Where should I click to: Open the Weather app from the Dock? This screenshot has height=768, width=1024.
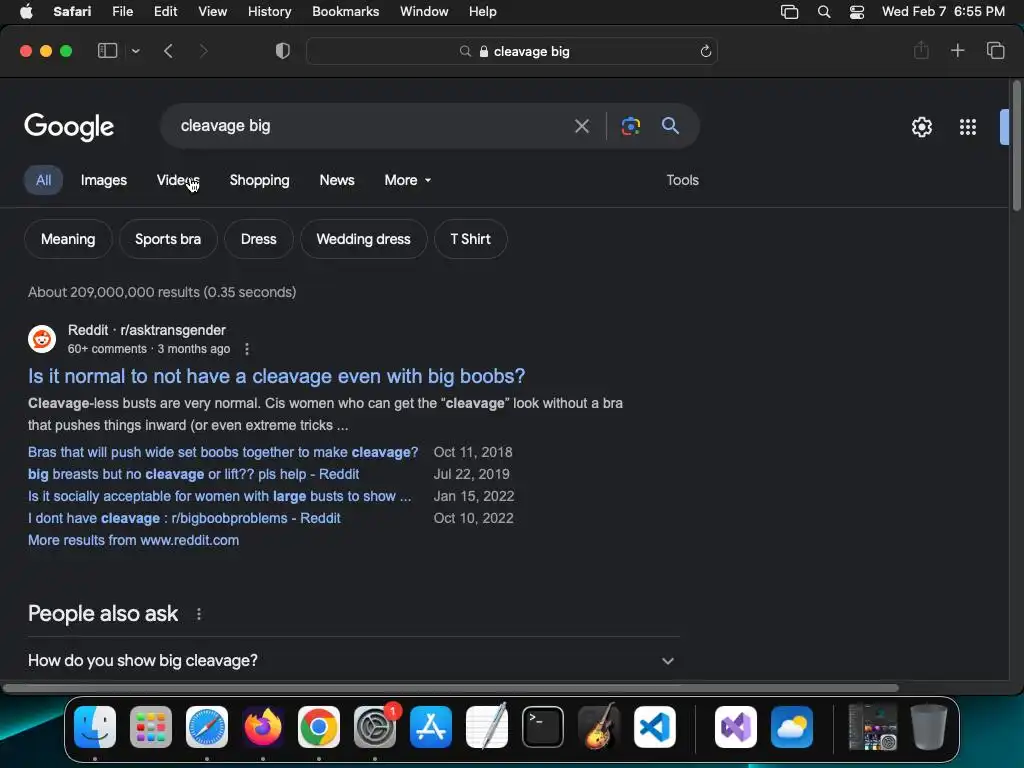point(792,727)
